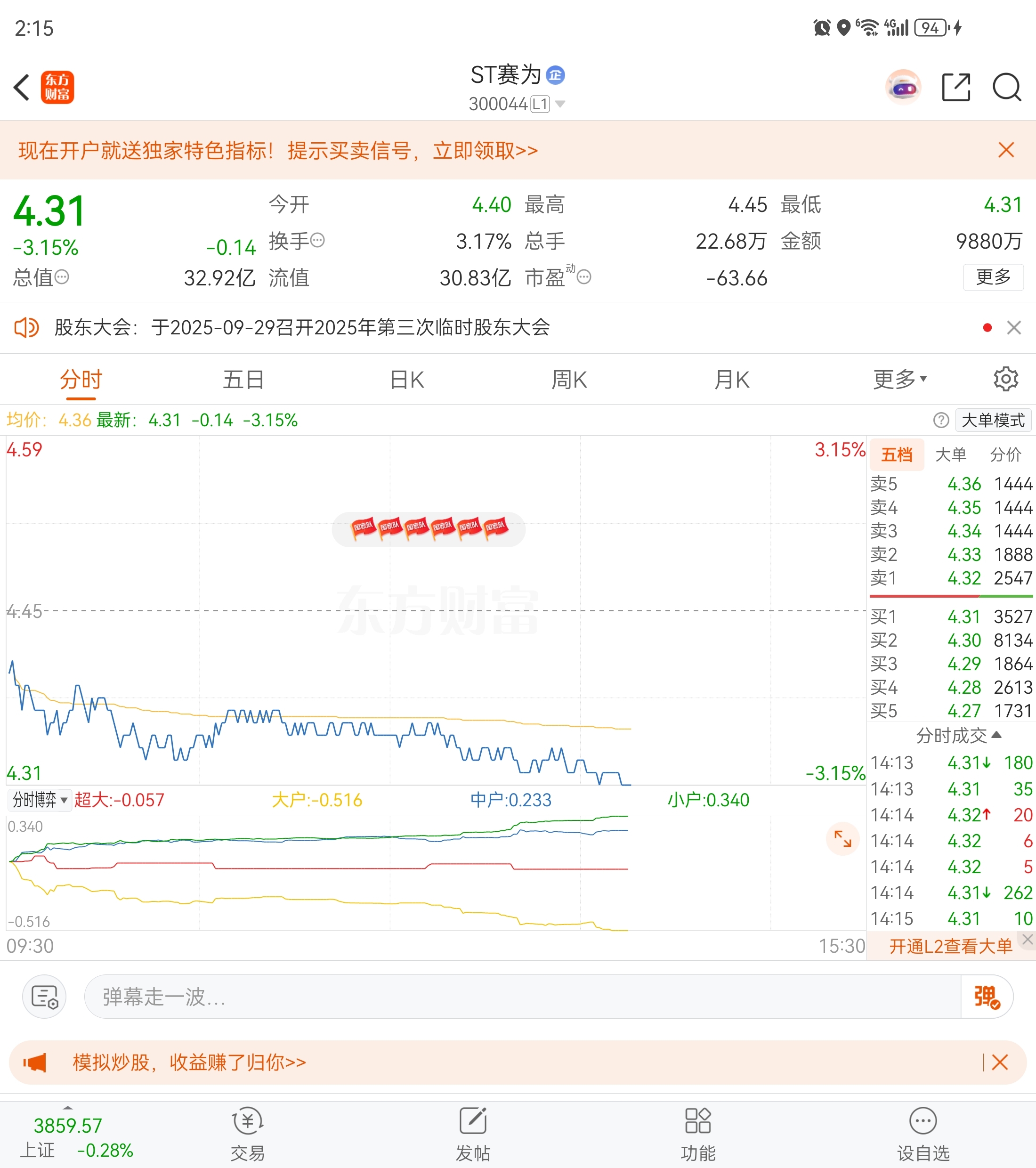This screenshot has height=1168, width=1036.
Task: Tap the 14:14 4.31 262 trade row
Action: click(x=951, y=892)
